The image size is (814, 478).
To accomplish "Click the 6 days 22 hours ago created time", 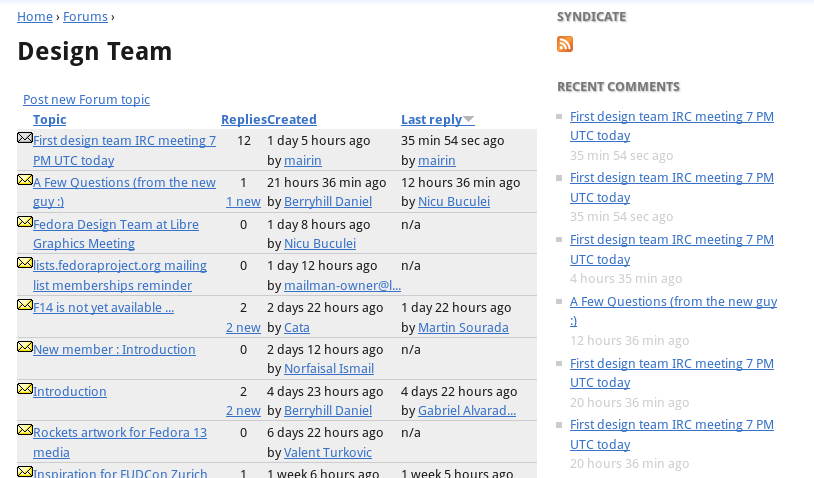I will 325,432.
